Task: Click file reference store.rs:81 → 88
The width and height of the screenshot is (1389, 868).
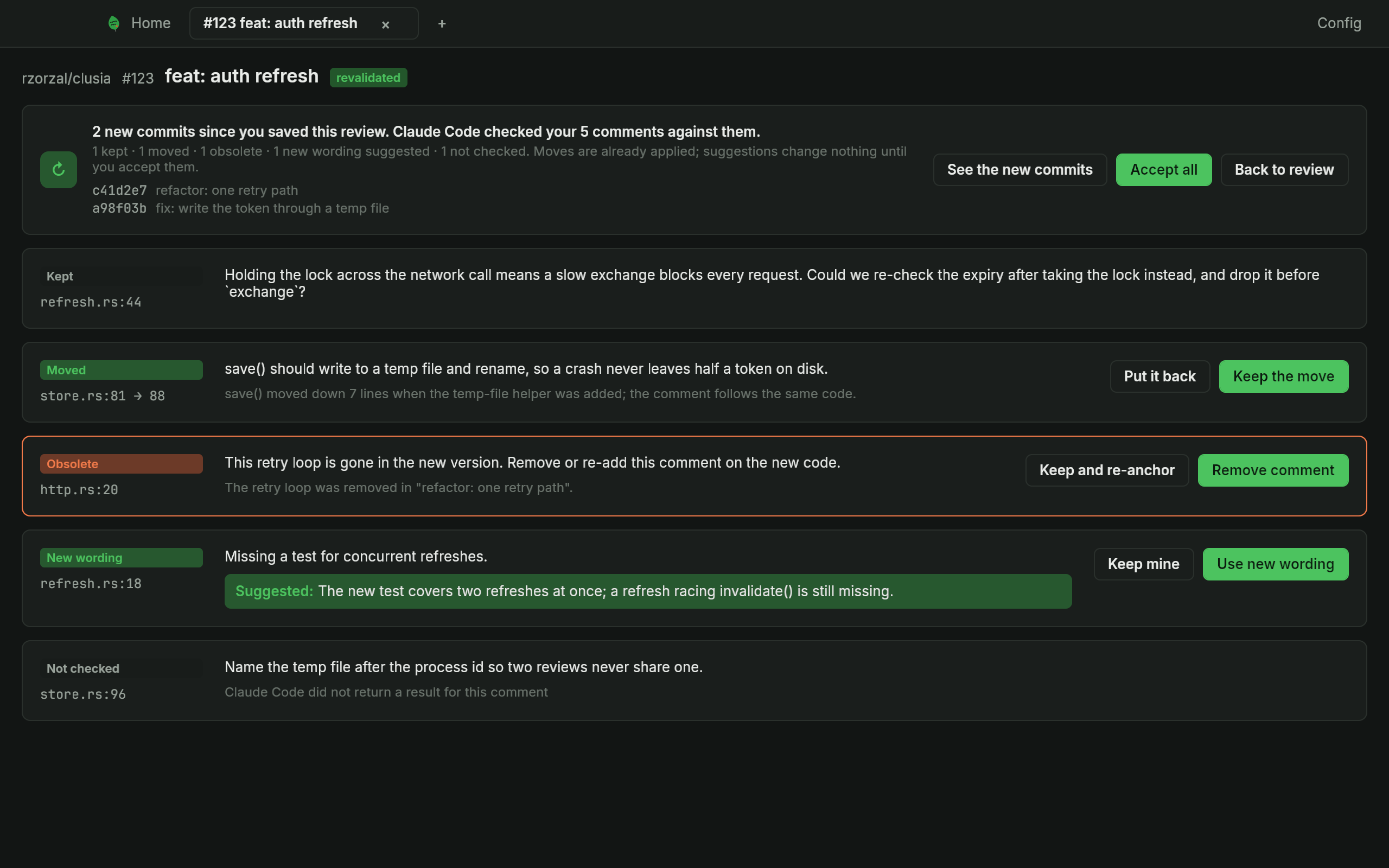Action: tap(102, 395)
